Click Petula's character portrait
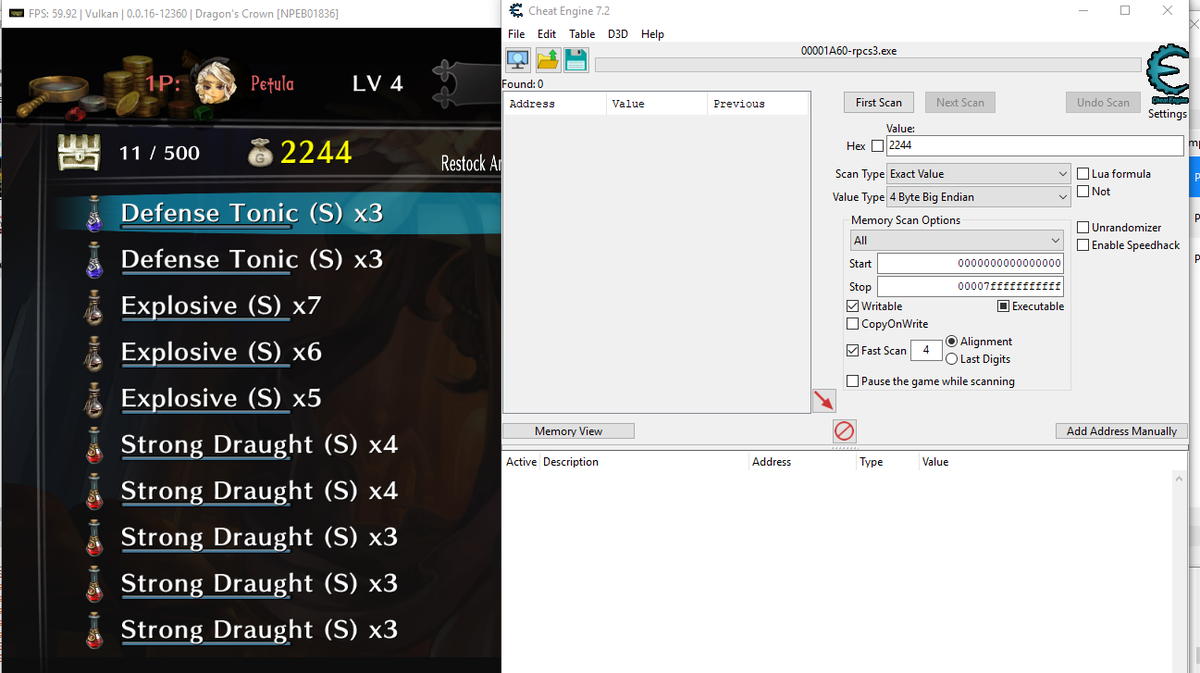 click(x=214, y=83)
